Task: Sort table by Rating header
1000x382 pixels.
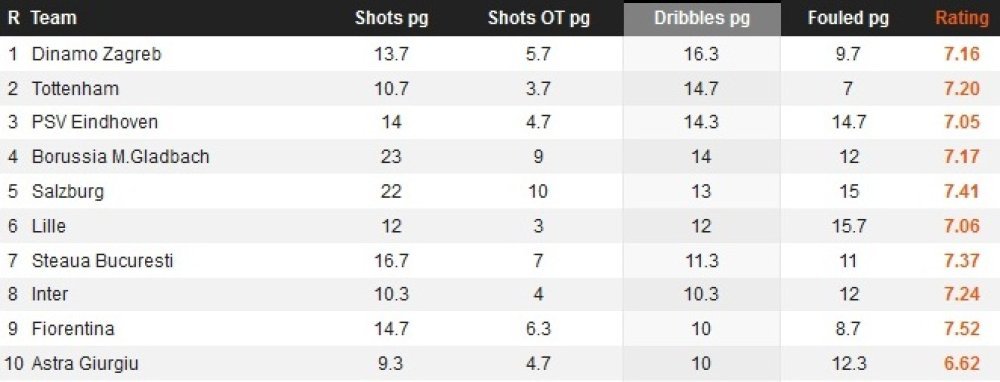Action: coord(962,18)
